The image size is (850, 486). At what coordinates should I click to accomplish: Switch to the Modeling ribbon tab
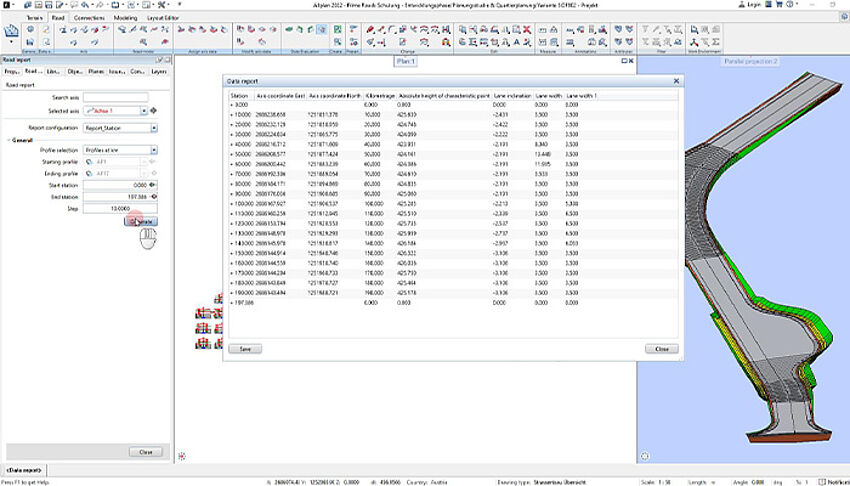tap(126, 18)
